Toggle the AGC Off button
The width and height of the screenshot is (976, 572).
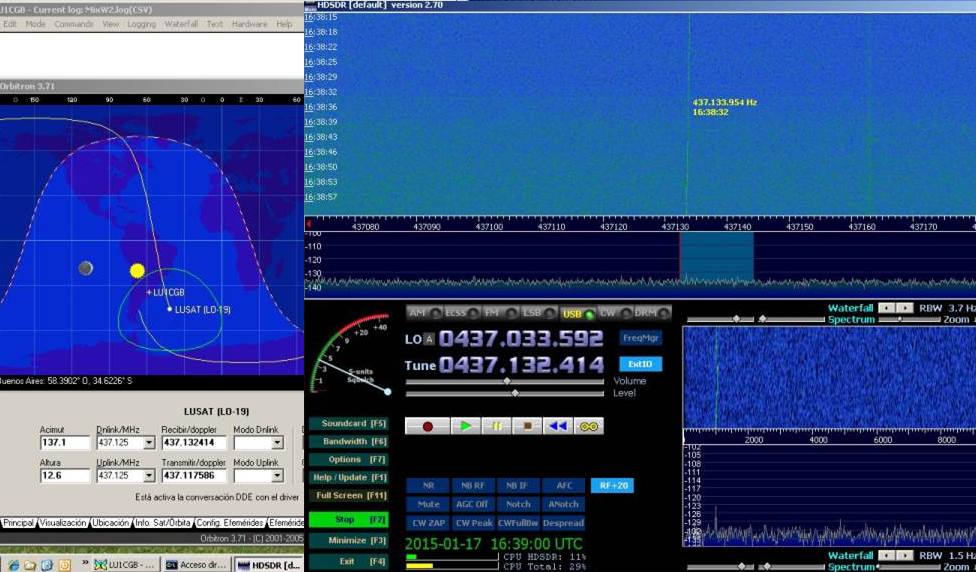pyautogui.click(x=473, y=504)
